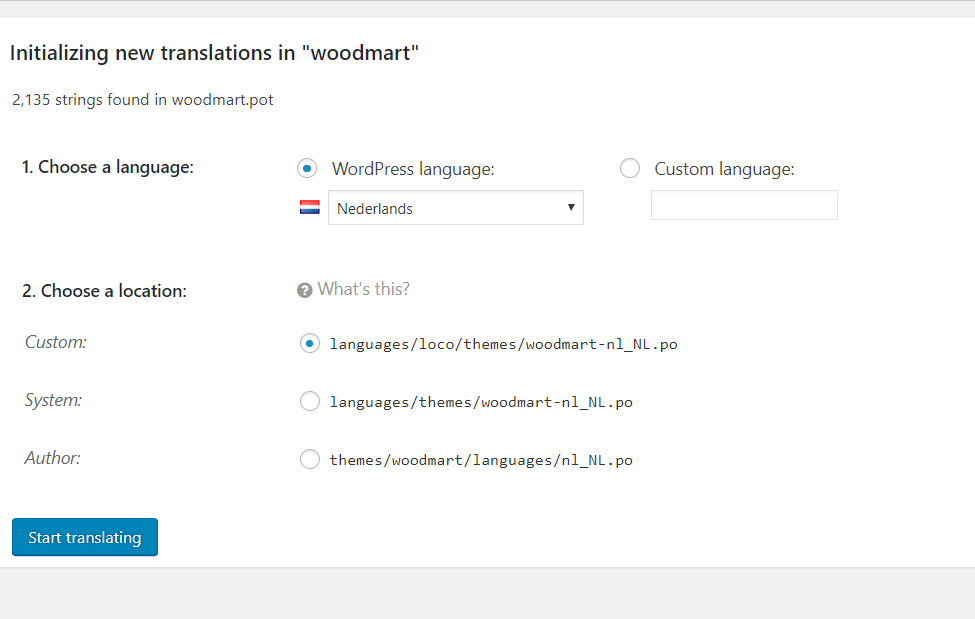Screen dimensions: 975x619
Task: Click the "Custom:" location row label
Action: (56, 342)
